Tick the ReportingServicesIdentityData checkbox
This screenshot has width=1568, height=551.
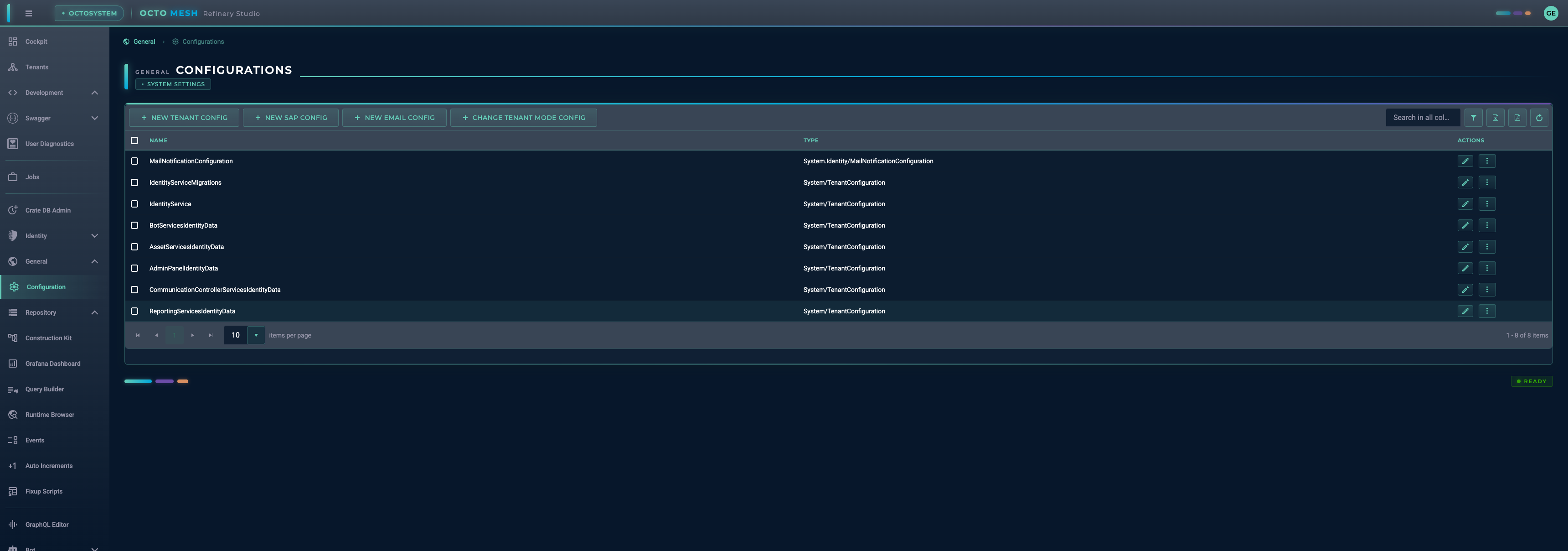[134, 311]
